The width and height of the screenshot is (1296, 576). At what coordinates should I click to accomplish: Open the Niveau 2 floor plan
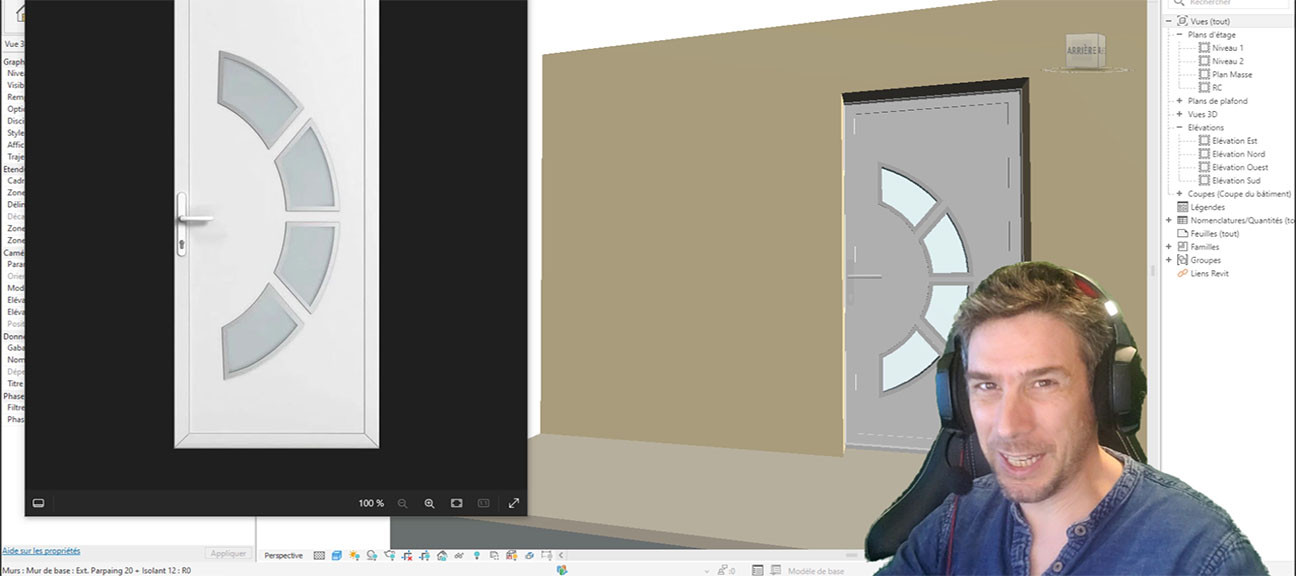click(1227, 61)
